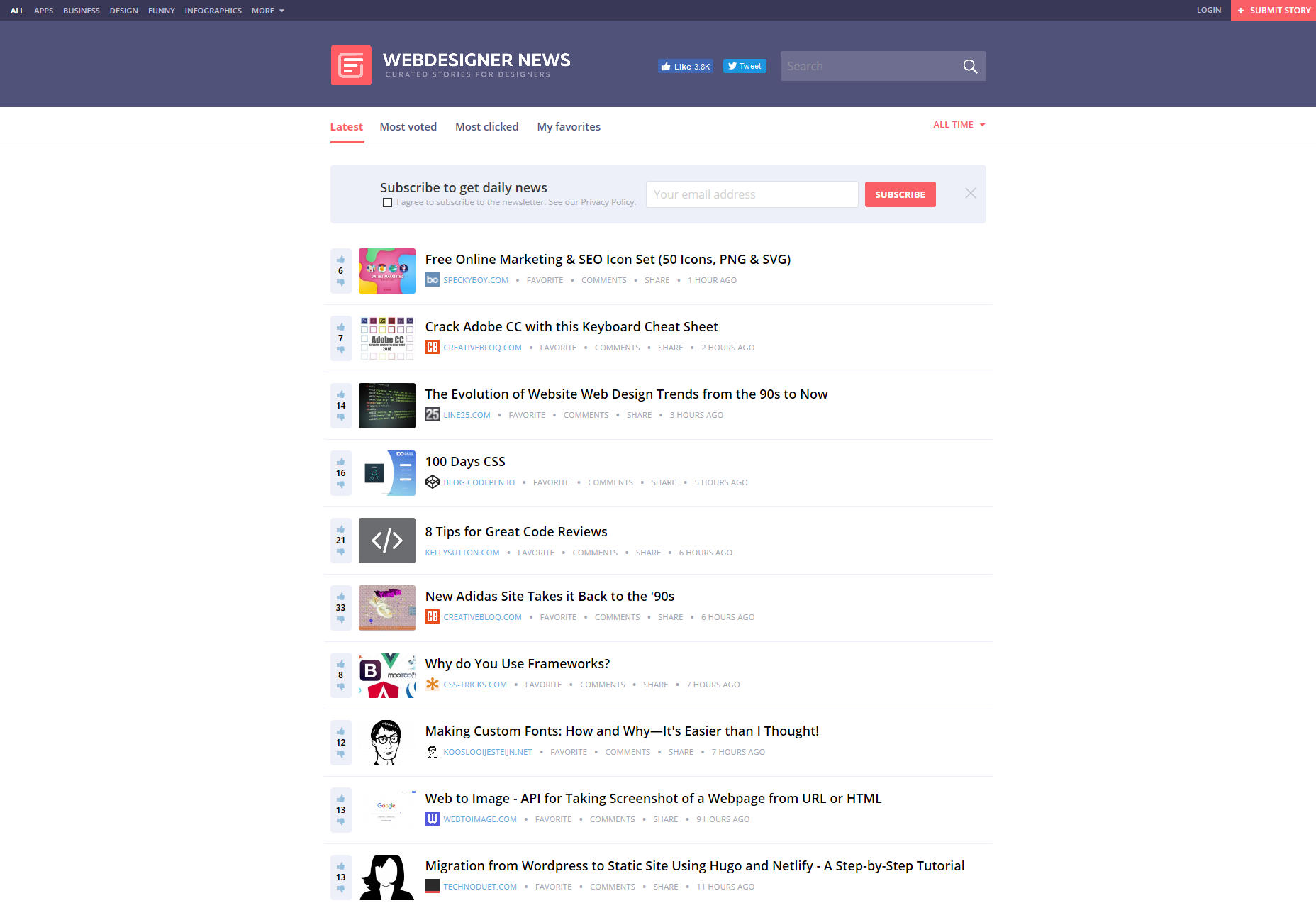1316x908 pixels.
Task: Expand the MORE categories menu
Action: point(267,11)
